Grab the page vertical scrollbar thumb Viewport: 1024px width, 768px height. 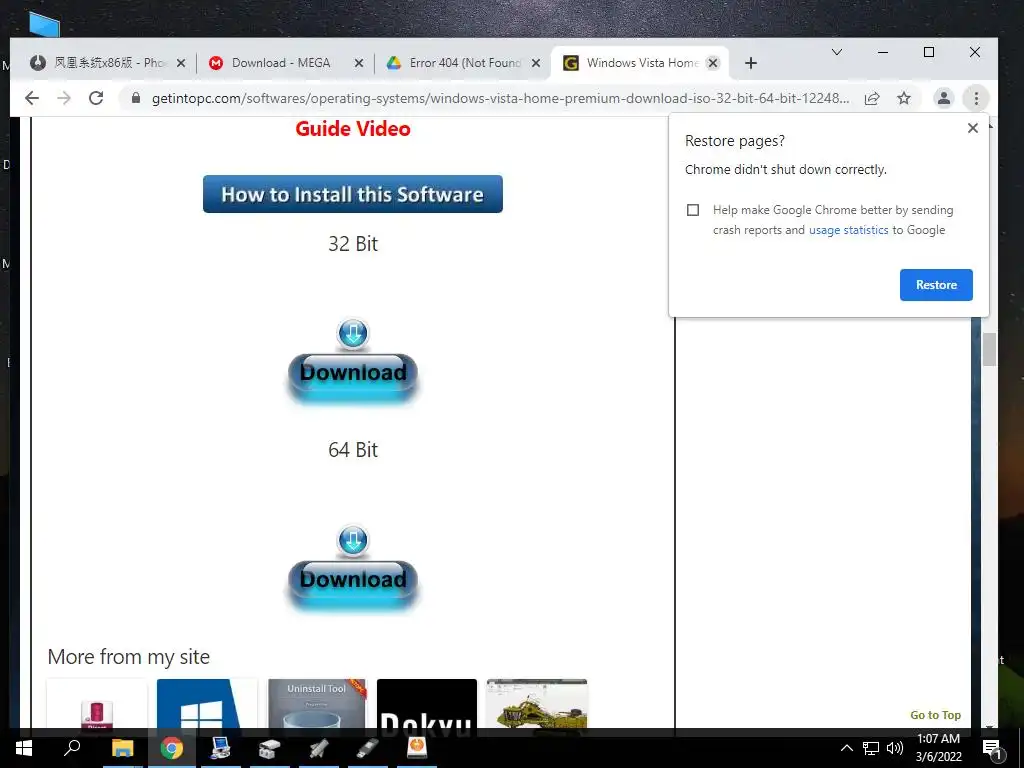click(x=989, y=349)
